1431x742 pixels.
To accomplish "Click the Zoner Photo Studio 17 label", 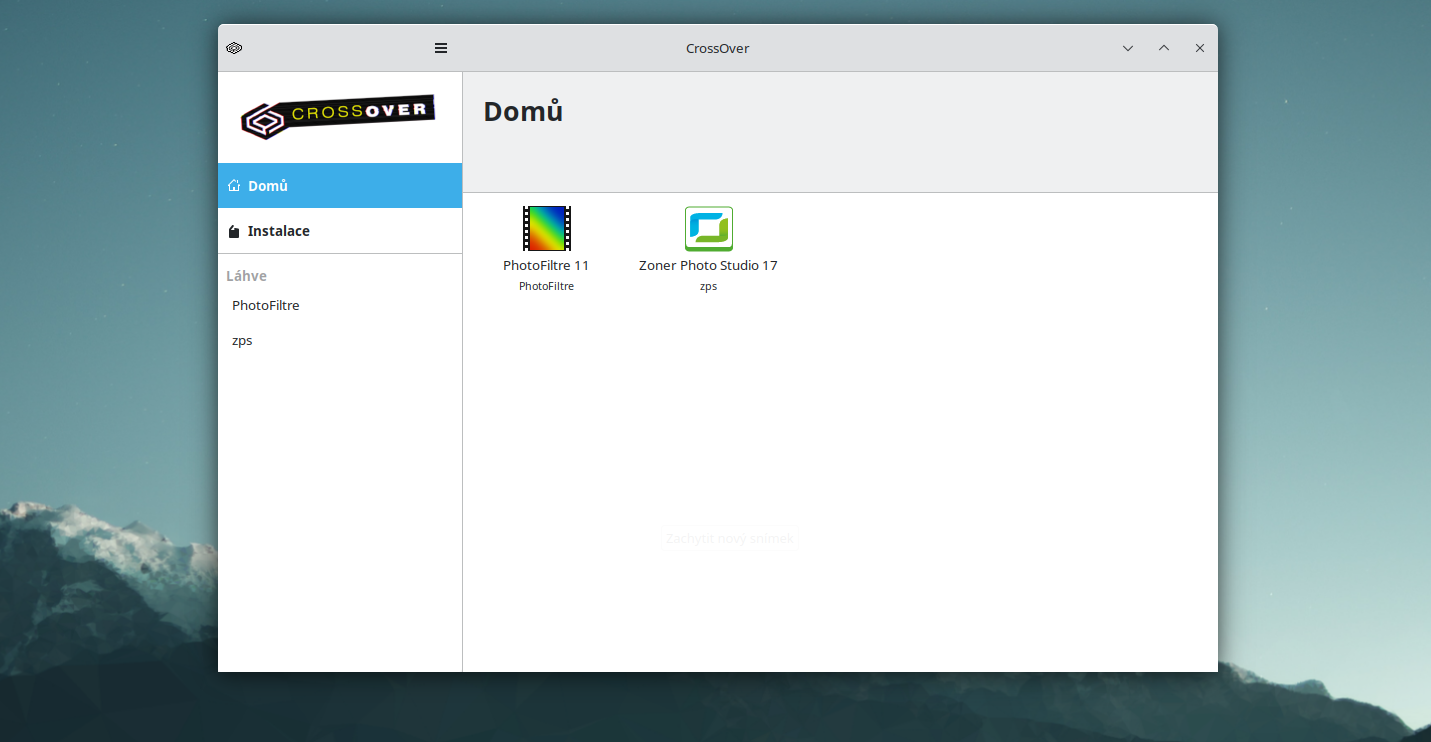I will point(708,266).
